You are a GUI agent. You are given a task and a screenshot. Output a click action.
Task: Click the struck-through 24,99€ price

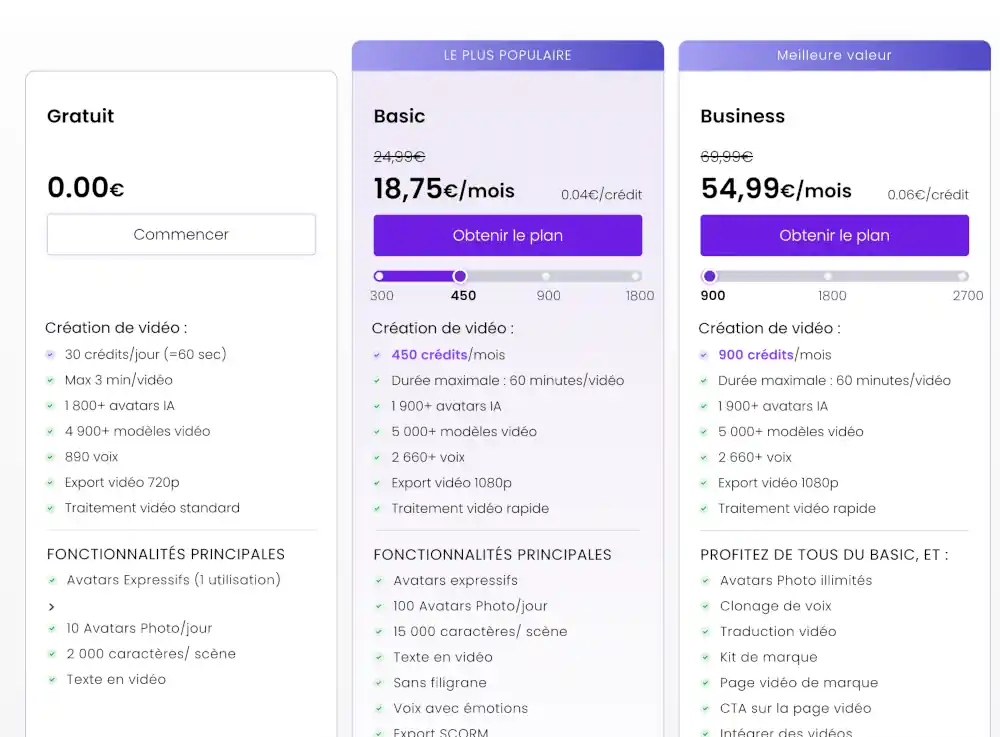tap(399, 156)
